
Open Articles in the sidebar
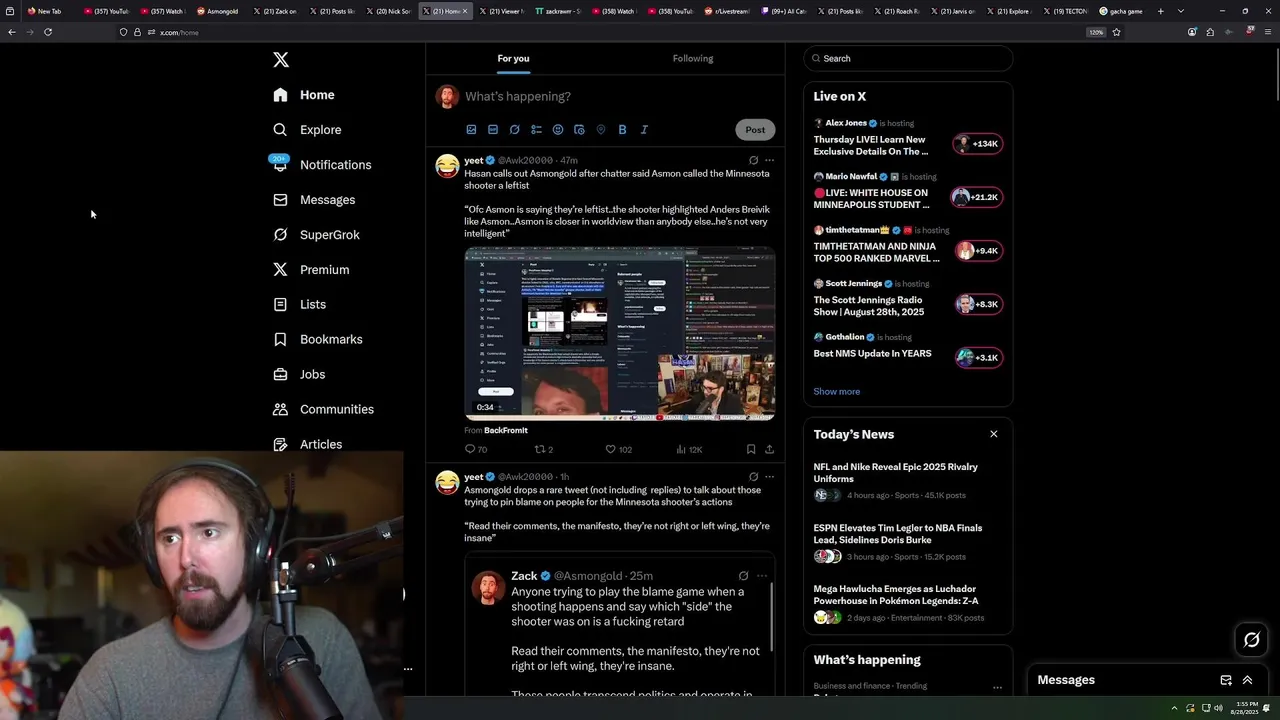pos(307,444)
